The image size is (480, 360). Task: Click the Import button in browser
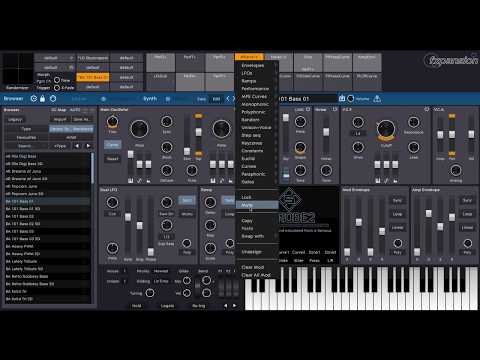(60, 119)
